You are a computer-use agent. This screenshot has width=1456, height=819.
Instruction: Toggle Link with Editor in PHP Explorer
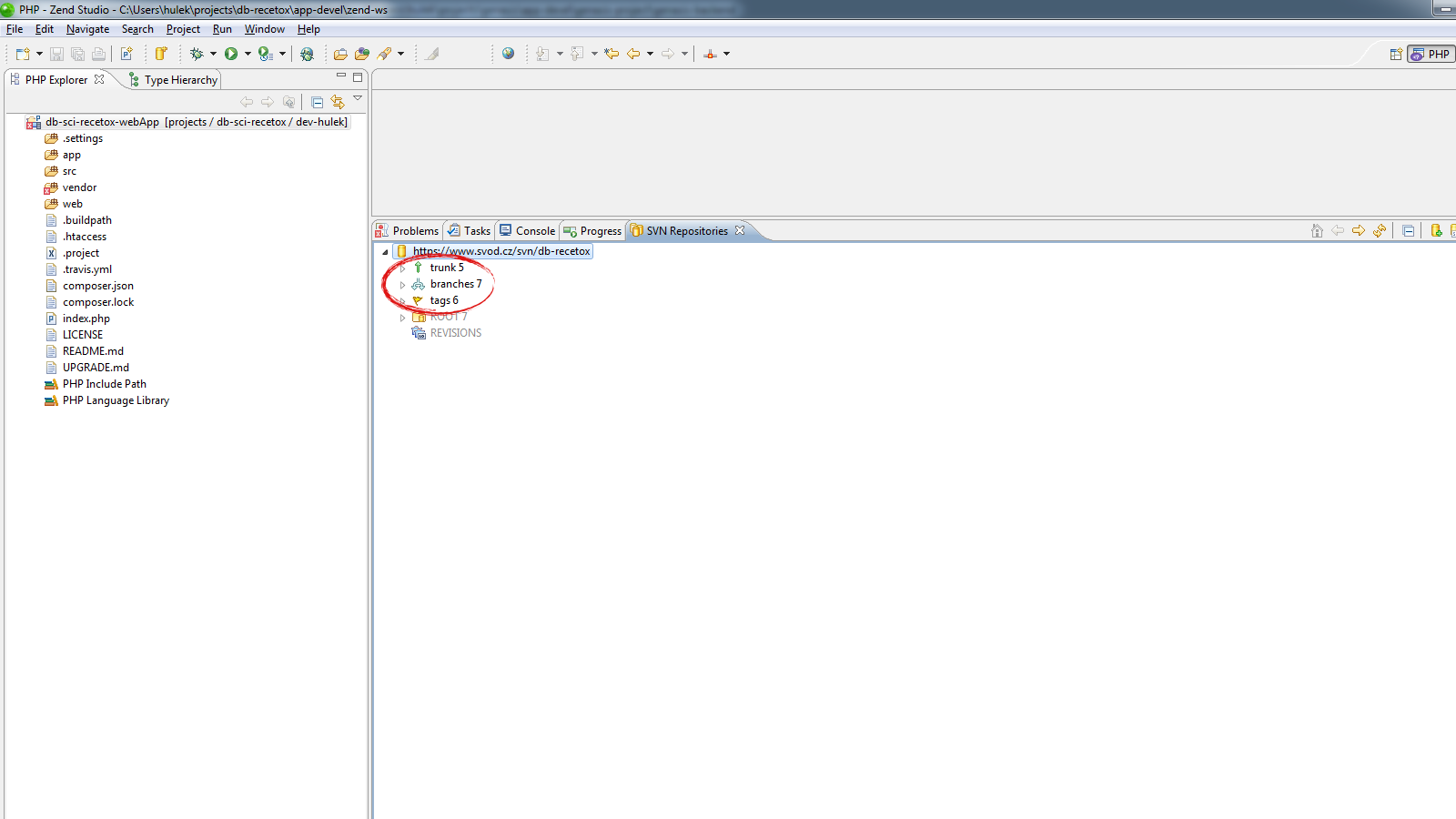pos(338,102)
